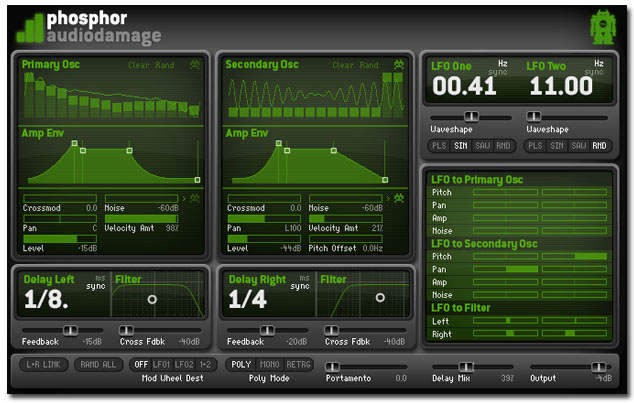Click LFO One rate value 00.41

465,86
